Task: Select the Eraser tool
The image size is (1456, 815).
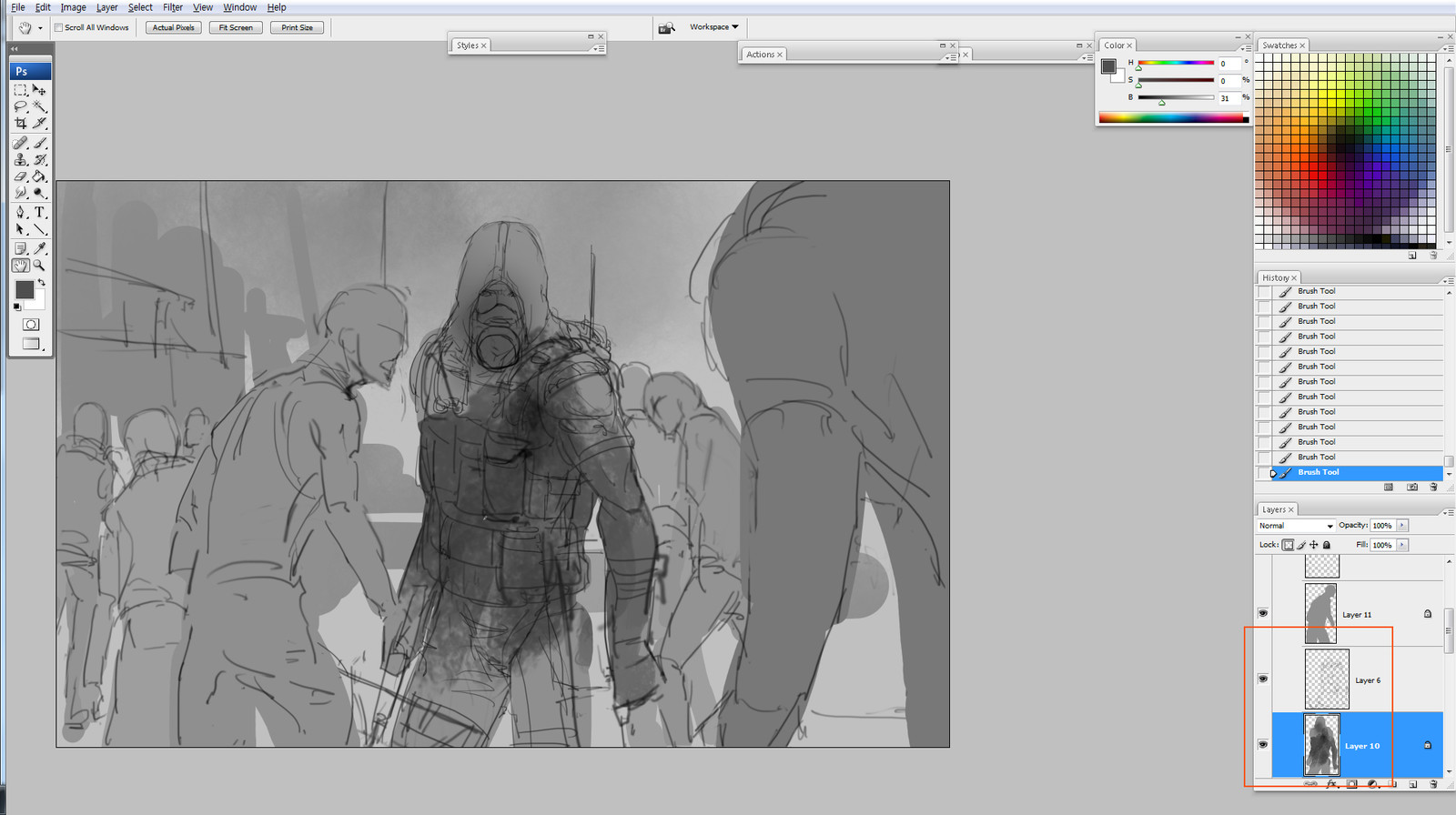Action: pyautogui.click(x=20, y=176)
